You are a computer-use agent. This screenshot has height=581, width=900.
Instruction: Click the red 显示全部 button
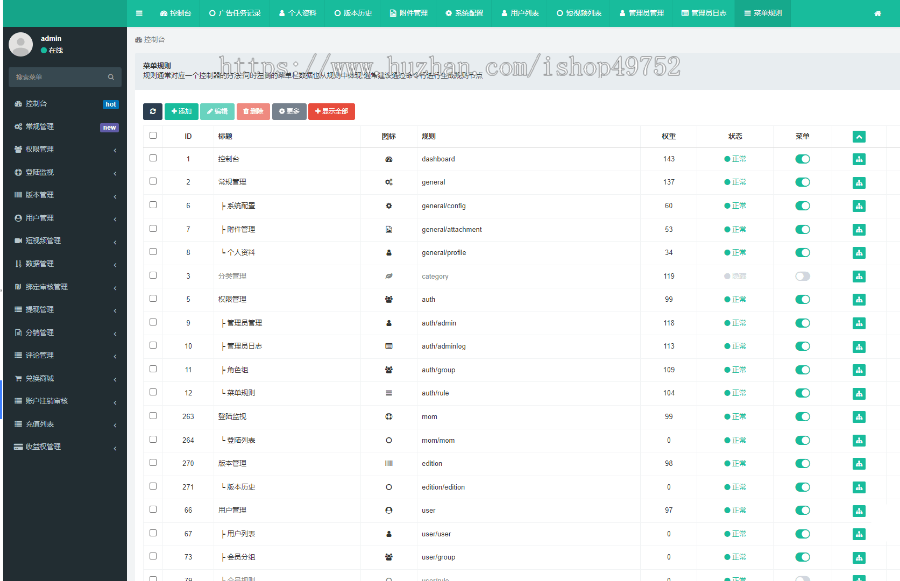[x=331, y=111]
